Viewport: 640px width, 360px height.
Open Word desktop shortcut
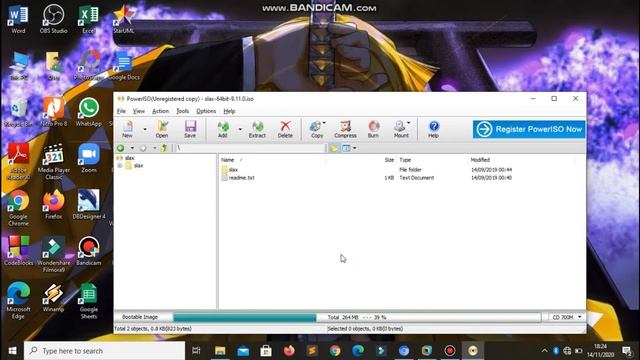(x=18, y=19)
